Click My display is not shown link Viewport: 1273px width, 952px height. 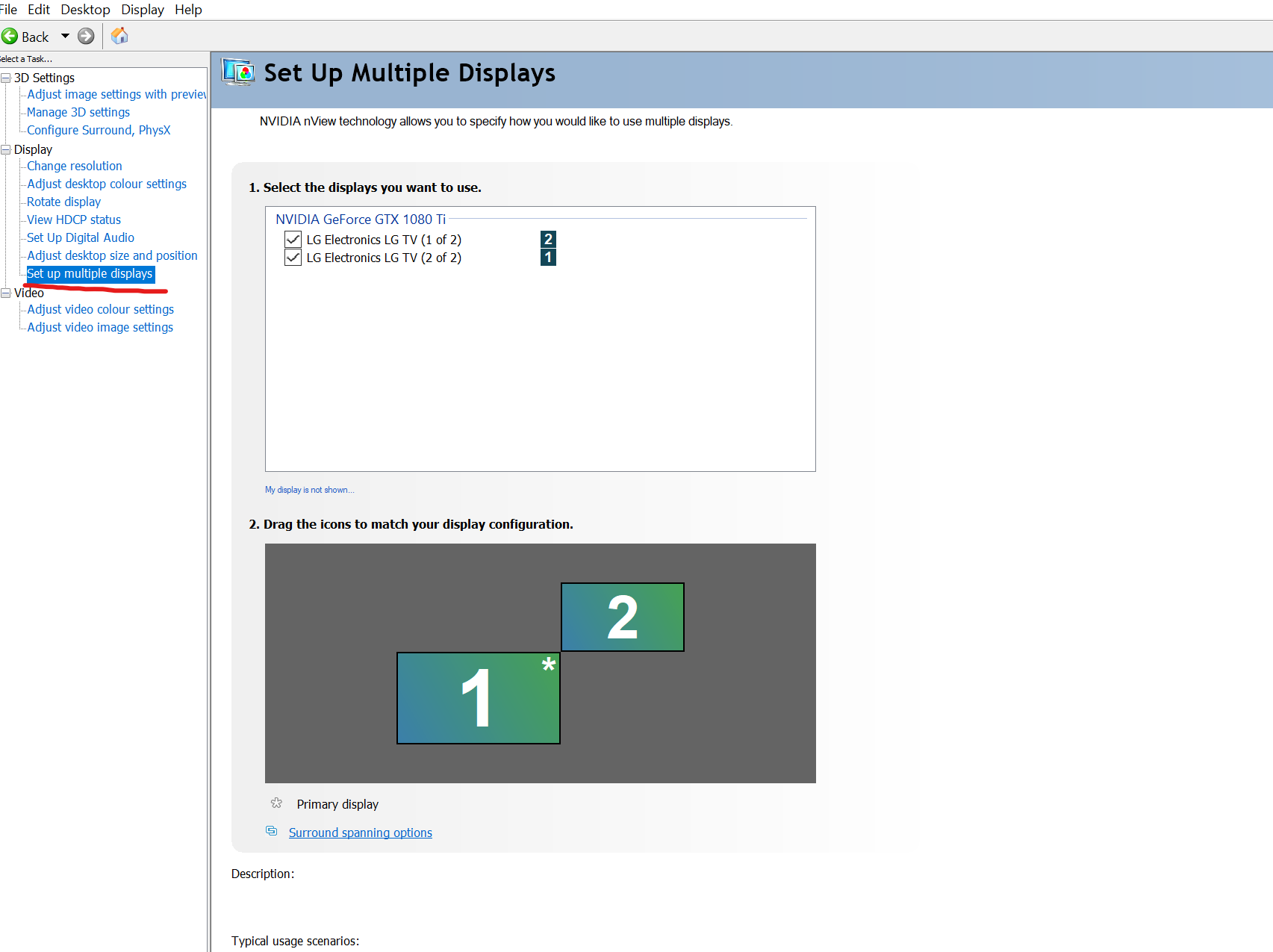pyautogui.click(x=309, y=490)
